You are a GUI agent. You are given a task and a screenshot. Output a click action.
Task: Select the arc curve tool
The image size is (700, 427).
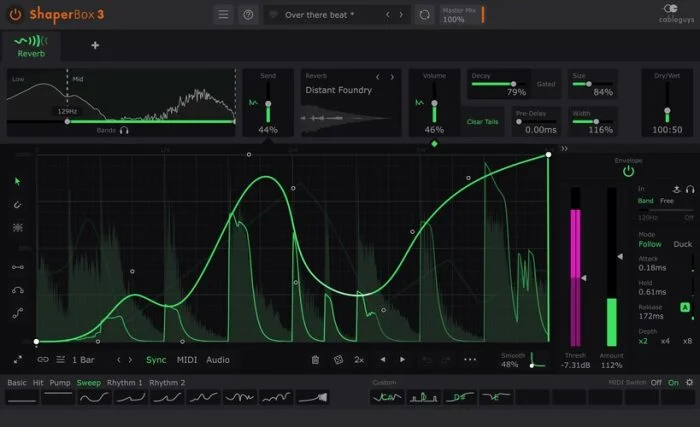tap(18, 290)
